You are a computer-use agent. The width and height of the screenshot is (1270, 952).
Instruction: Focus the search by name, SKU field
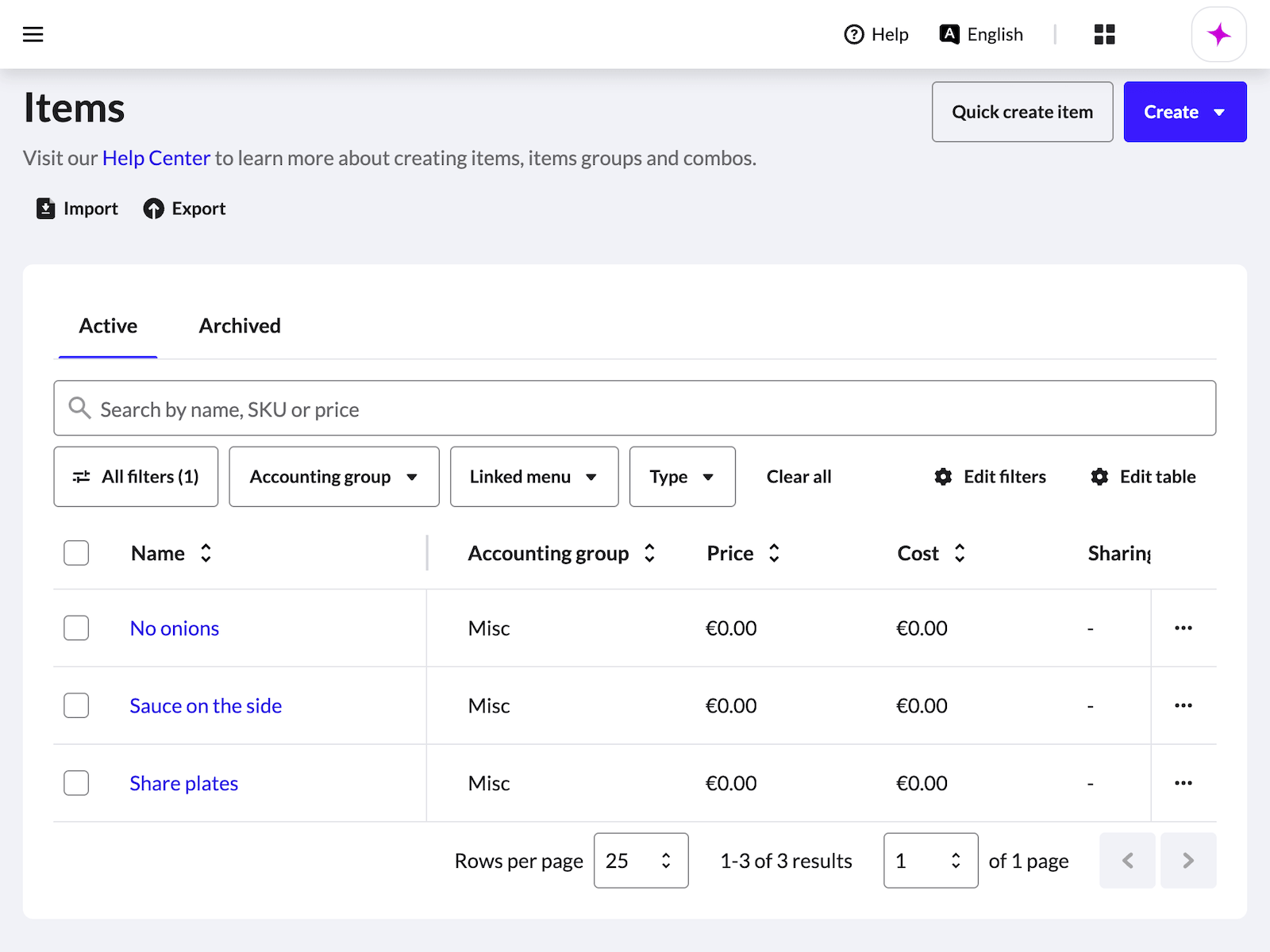[x=635, y=409]
